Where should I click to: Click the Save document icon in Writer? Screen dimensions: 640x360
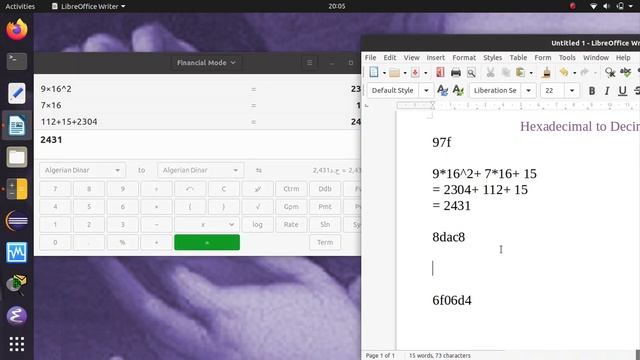pos(415,73)
